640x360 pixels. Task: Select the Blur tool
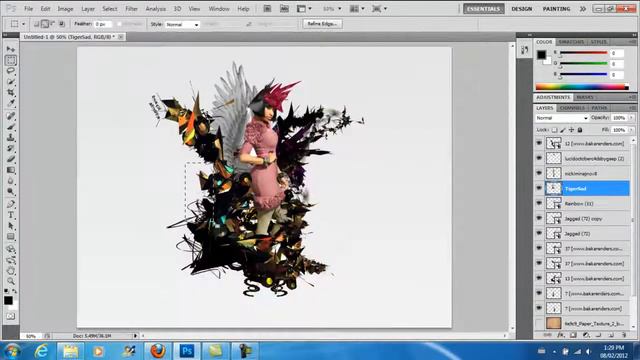pos(11,181)
